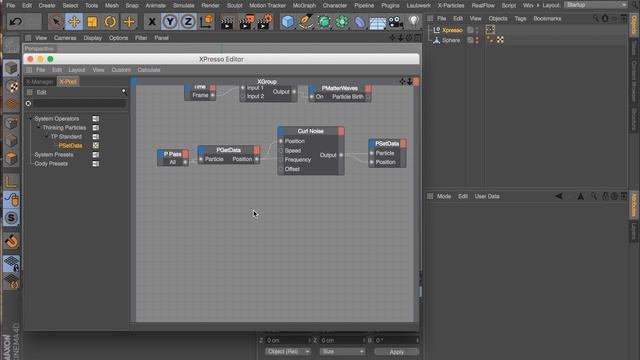
Task: Open Mode menu in Attribute Manager
Action: click(444, 196)
